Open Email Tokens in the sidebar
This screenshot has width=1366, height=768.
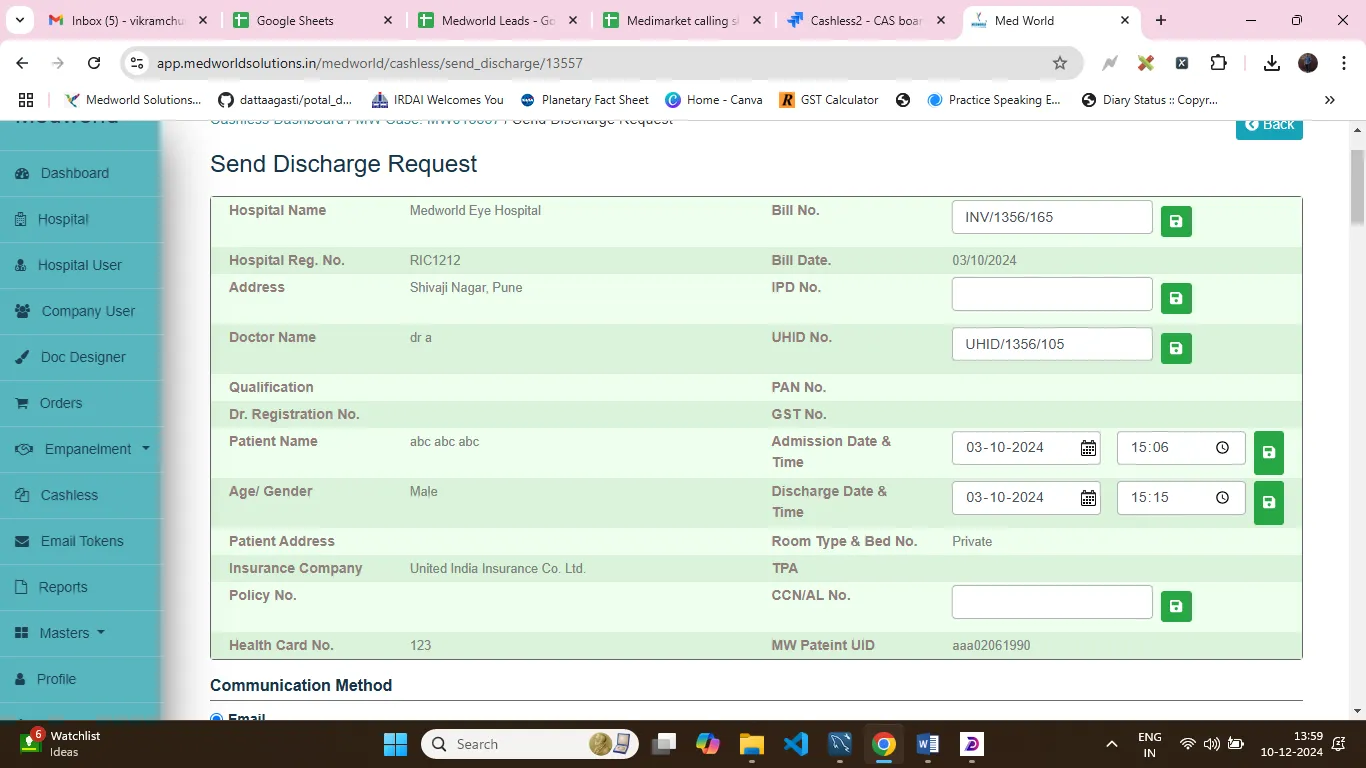80,541
